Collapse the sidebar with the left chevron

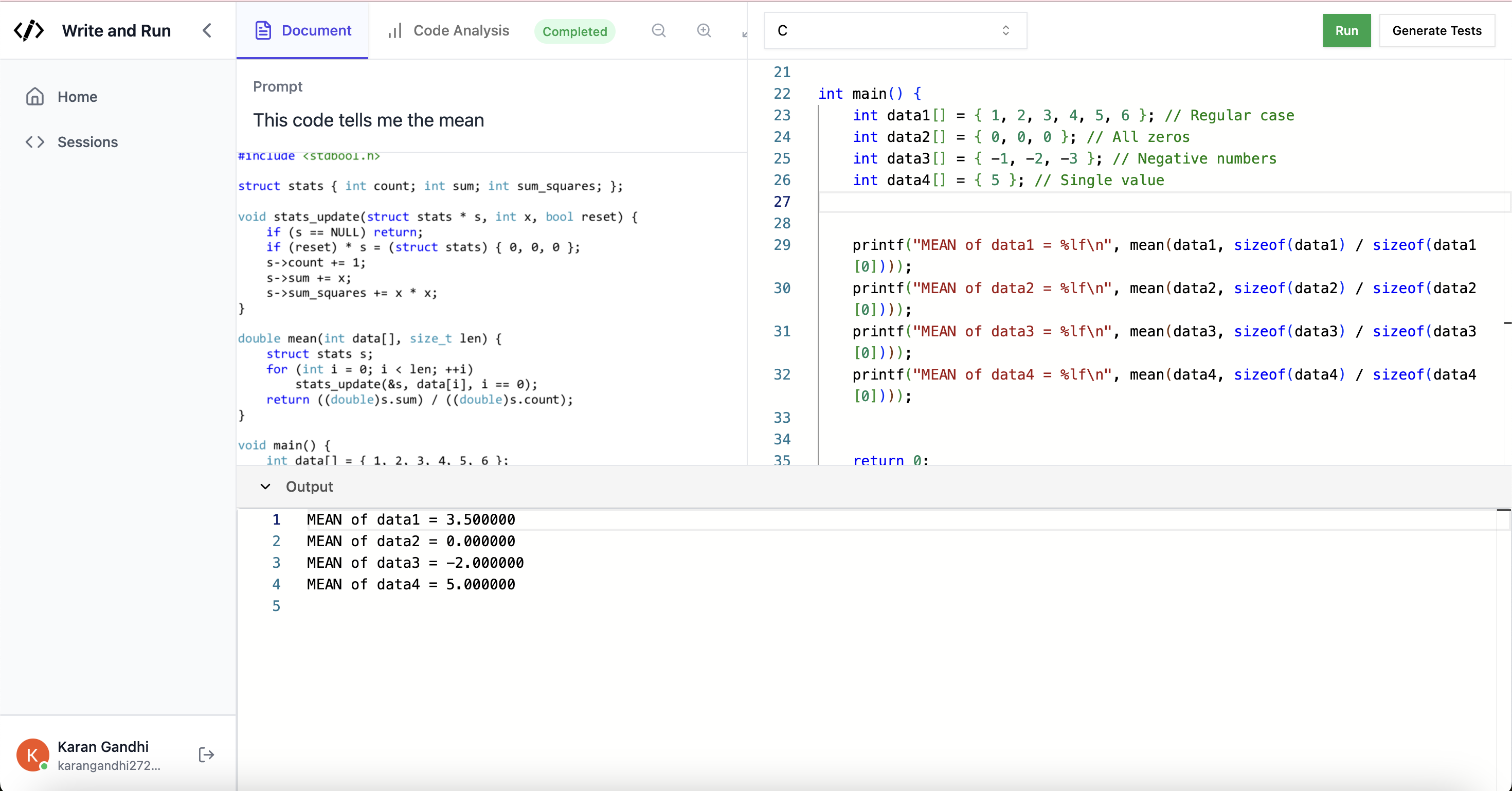[x=207, y=30]
